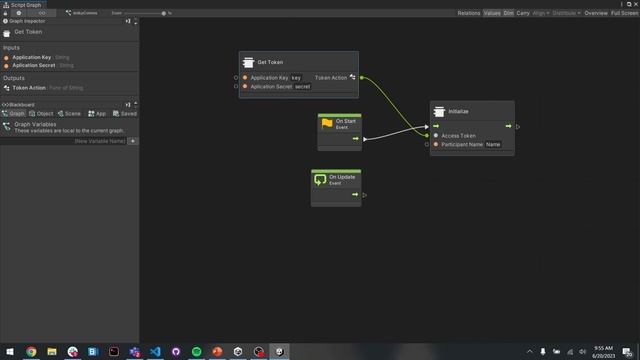This screenshot has height=360, width=640.
Task: Switch to Saved variables tab
Action: click(x=125, y=113)
